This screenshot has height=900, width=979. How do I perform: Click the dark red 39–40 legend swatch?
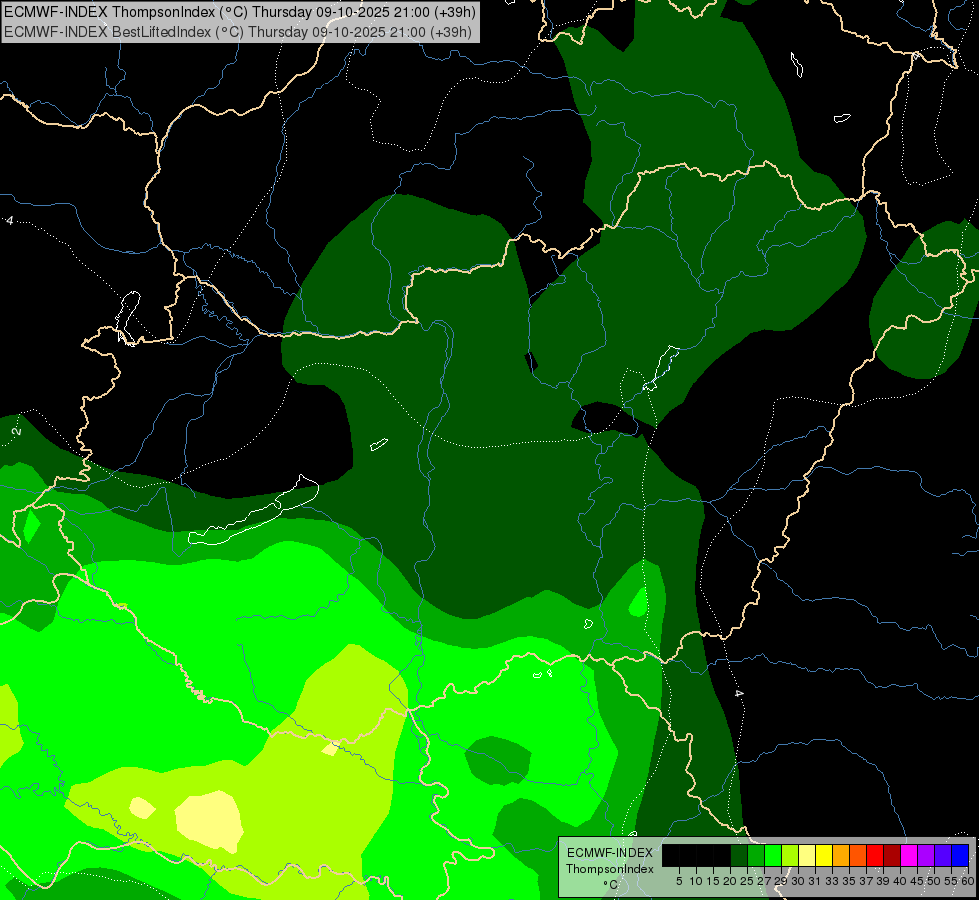[x=892, y=855]
